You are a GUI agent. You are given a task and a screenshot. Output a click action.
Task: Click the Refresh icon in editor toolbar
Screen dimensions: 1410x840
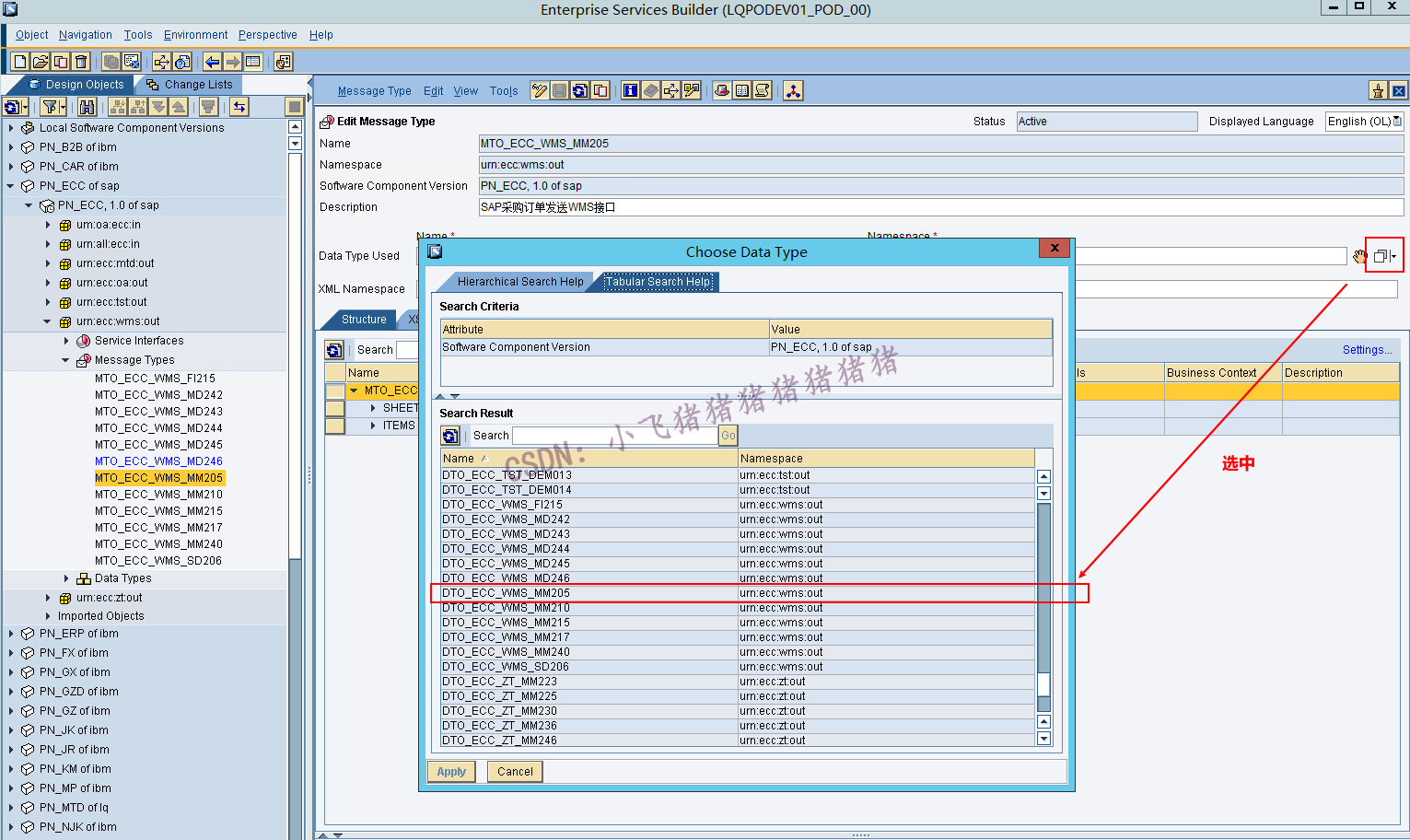click(x=580, y=90)
